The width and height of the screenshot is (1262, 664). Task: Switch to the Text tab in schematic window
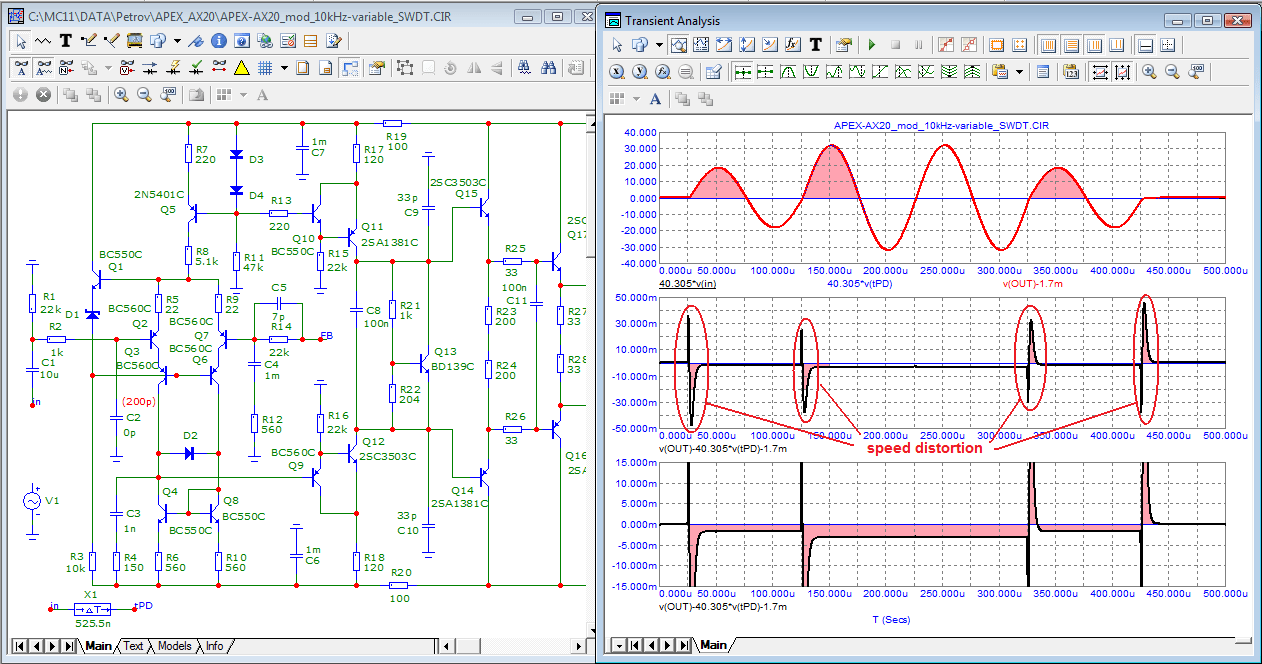pyautogui.click(x=133, y=646)
